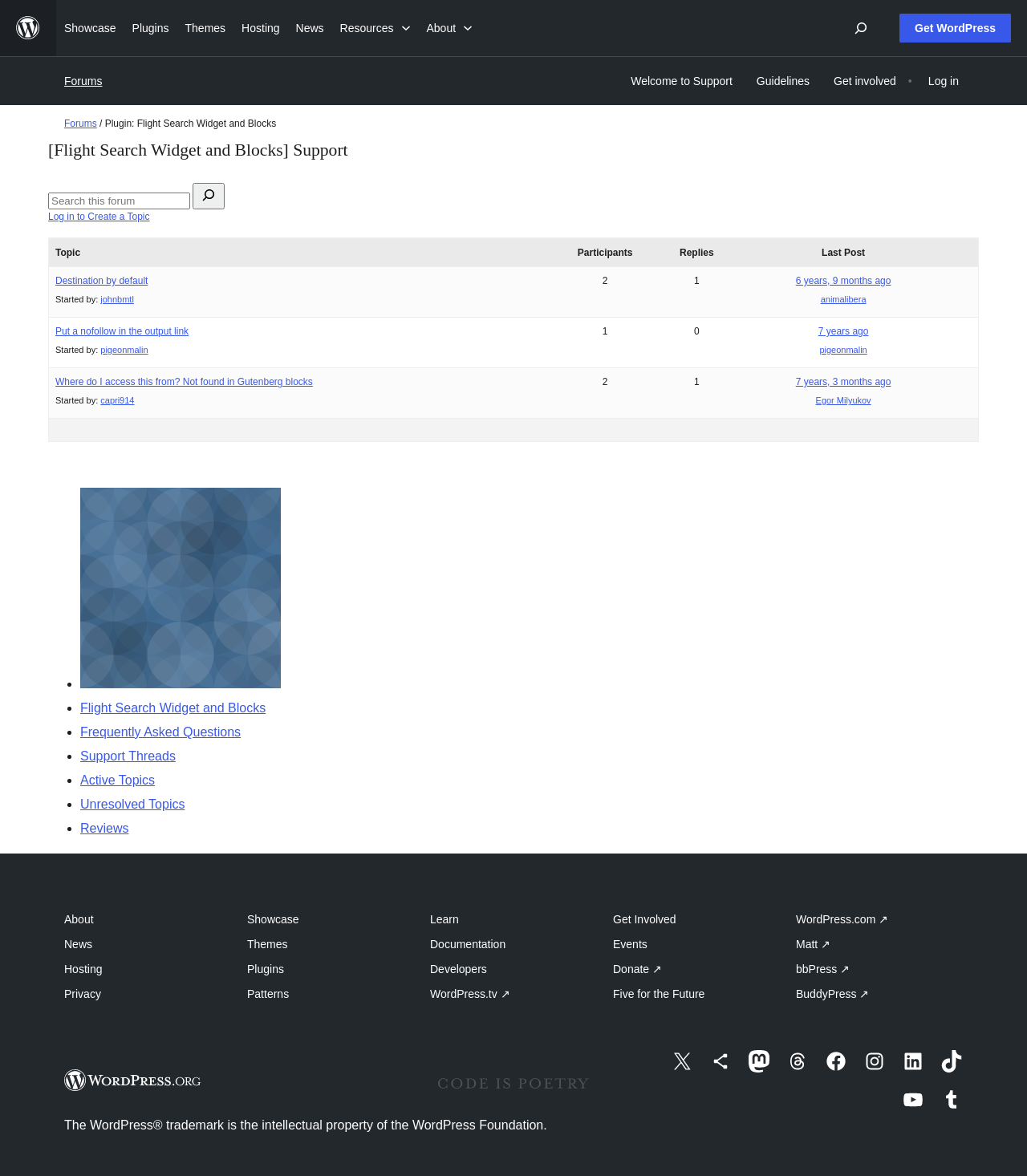Click the Get WordPress button
Screen dimensions: 1027x1176
click(955, 28)
